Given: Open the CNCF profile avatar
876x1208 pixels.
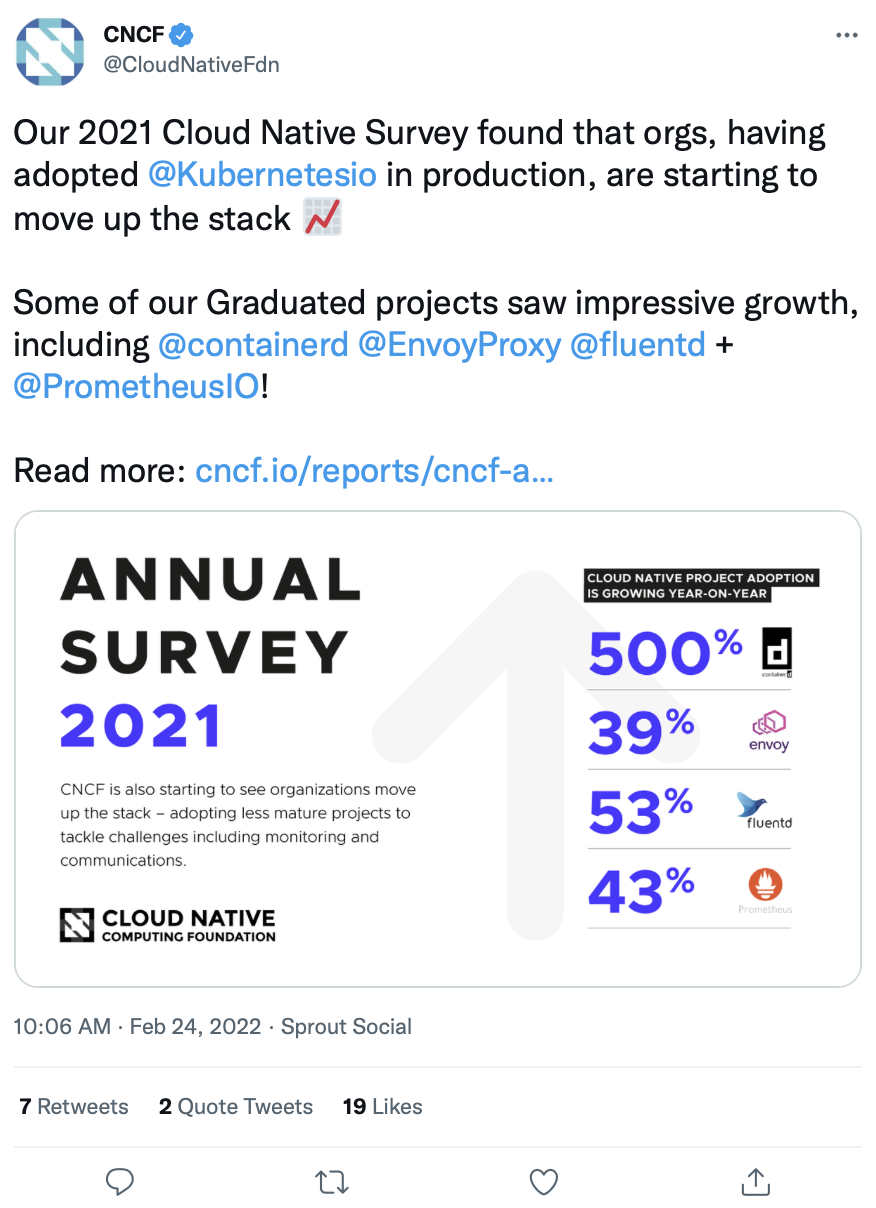Looking at the screenshot, I should (x=50, y=50).
